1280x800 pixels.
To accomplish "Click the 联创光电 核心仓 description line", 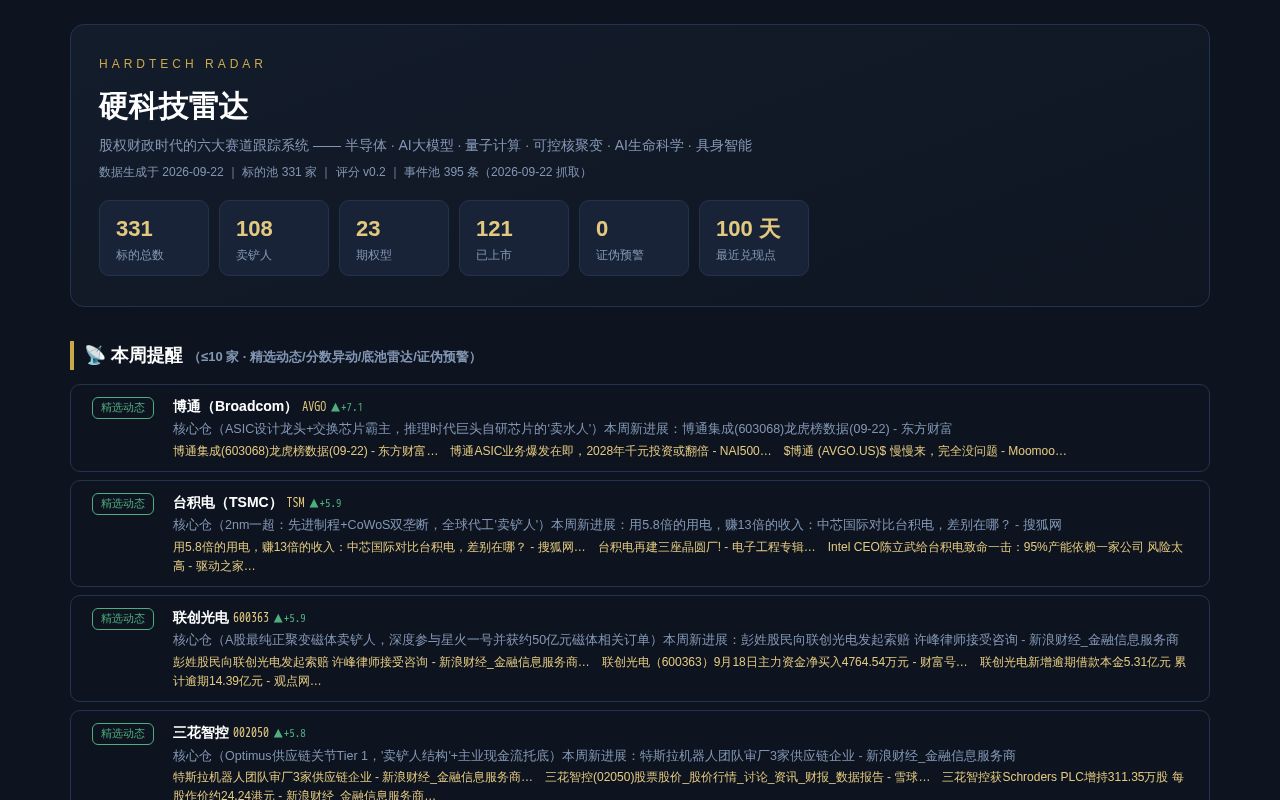I will tap(676, 640).
